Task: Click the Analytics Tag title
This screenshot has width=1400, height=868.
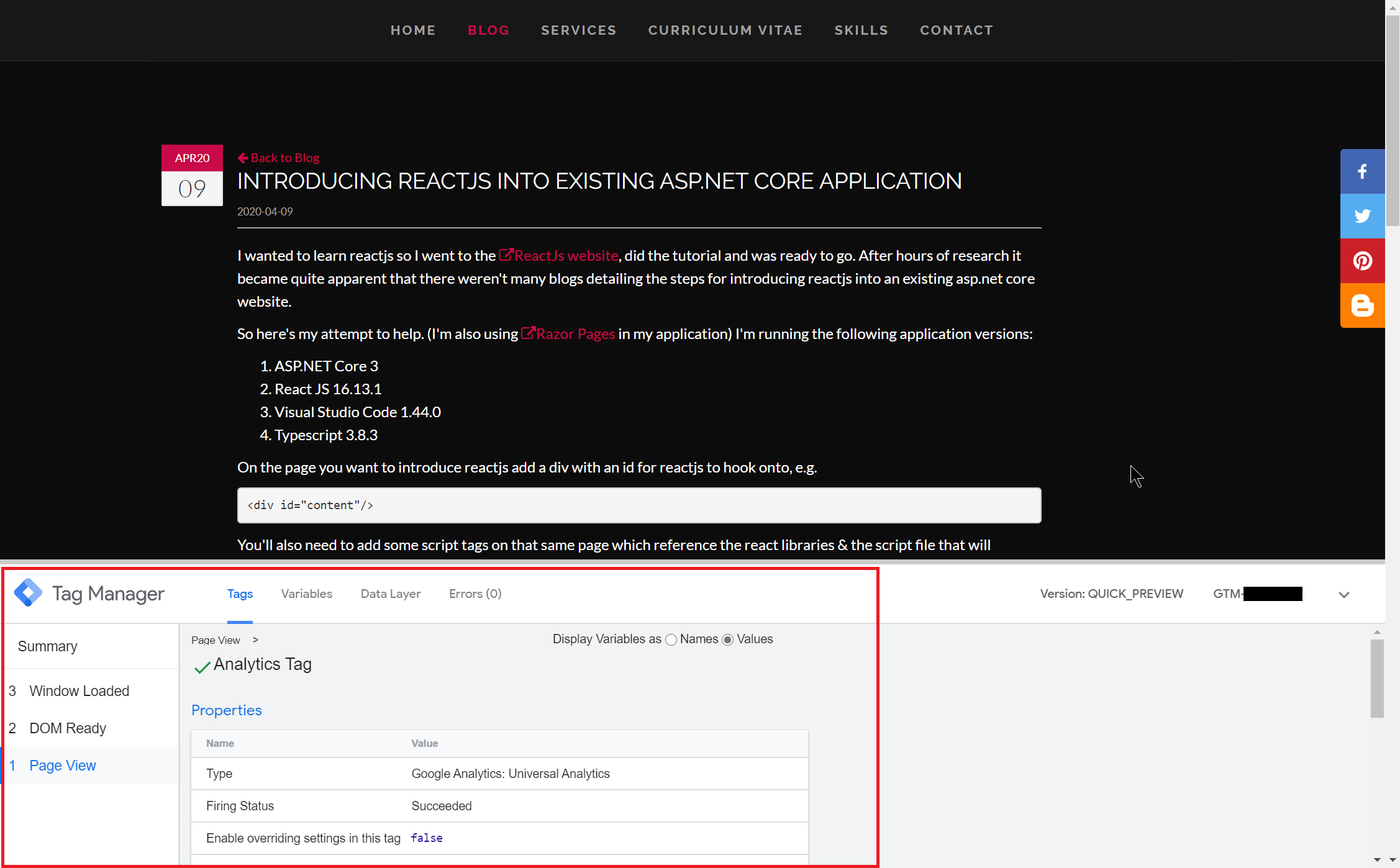Action: click(263, 664)
